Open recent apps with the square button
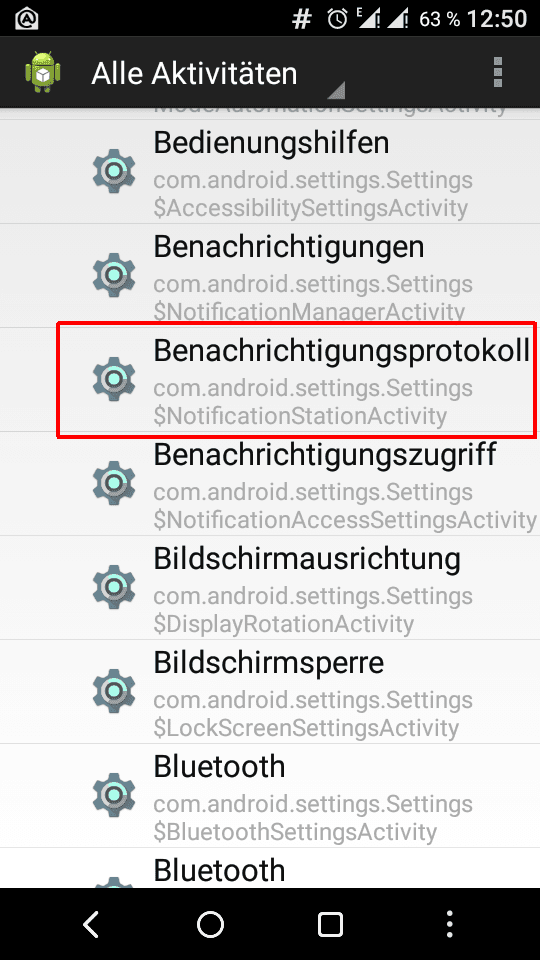This screenshot has width=540, height=960. (x=330, y=924)
